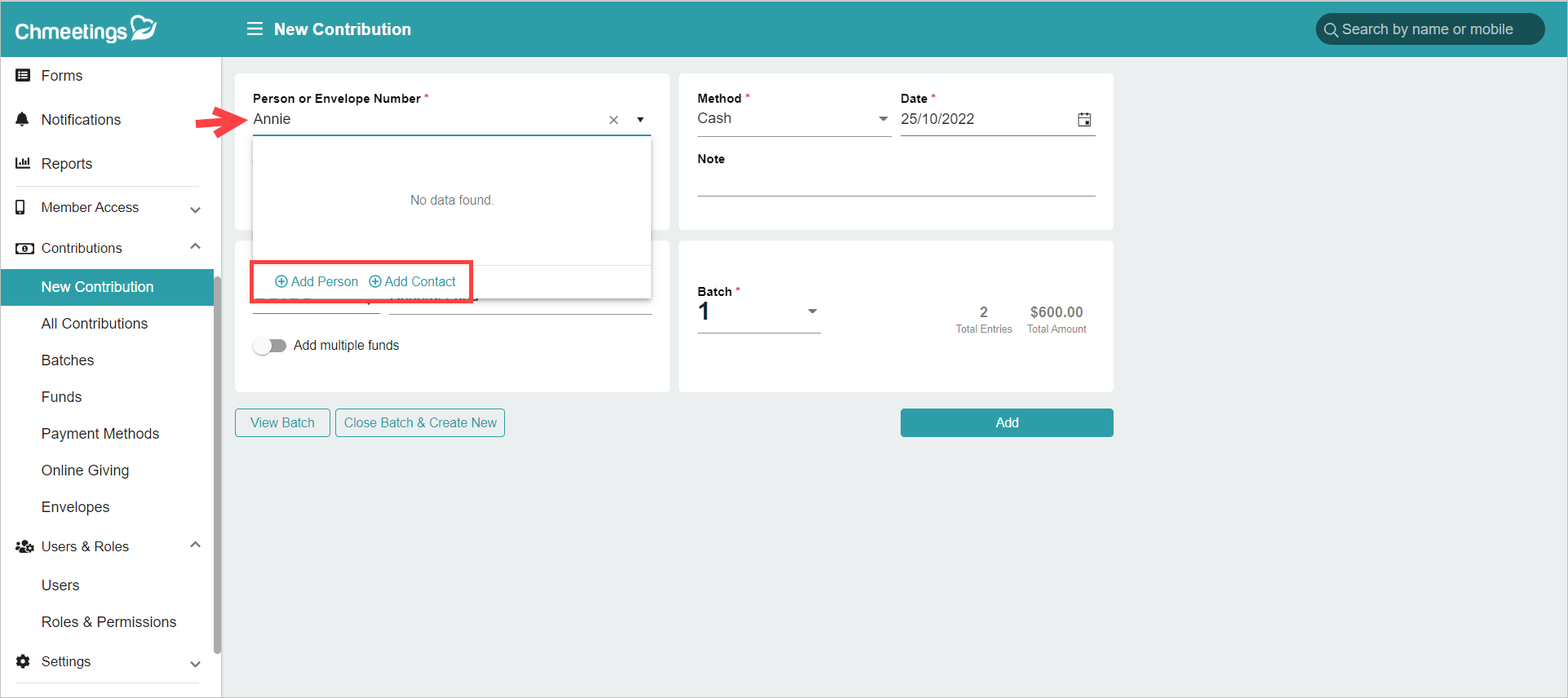Image resolution: width=1568 pixels, height=698 pixels.
Task: Expand the Settings section chevron
Action: (195, 664)
